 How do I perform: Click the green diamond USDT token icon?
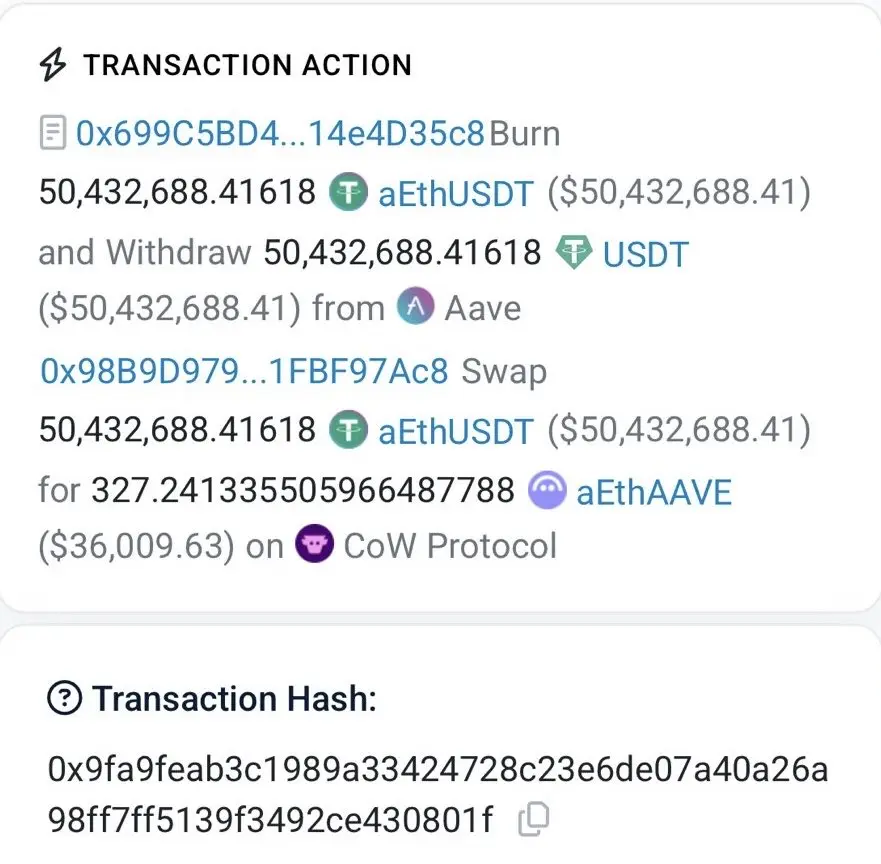point(573,252)
